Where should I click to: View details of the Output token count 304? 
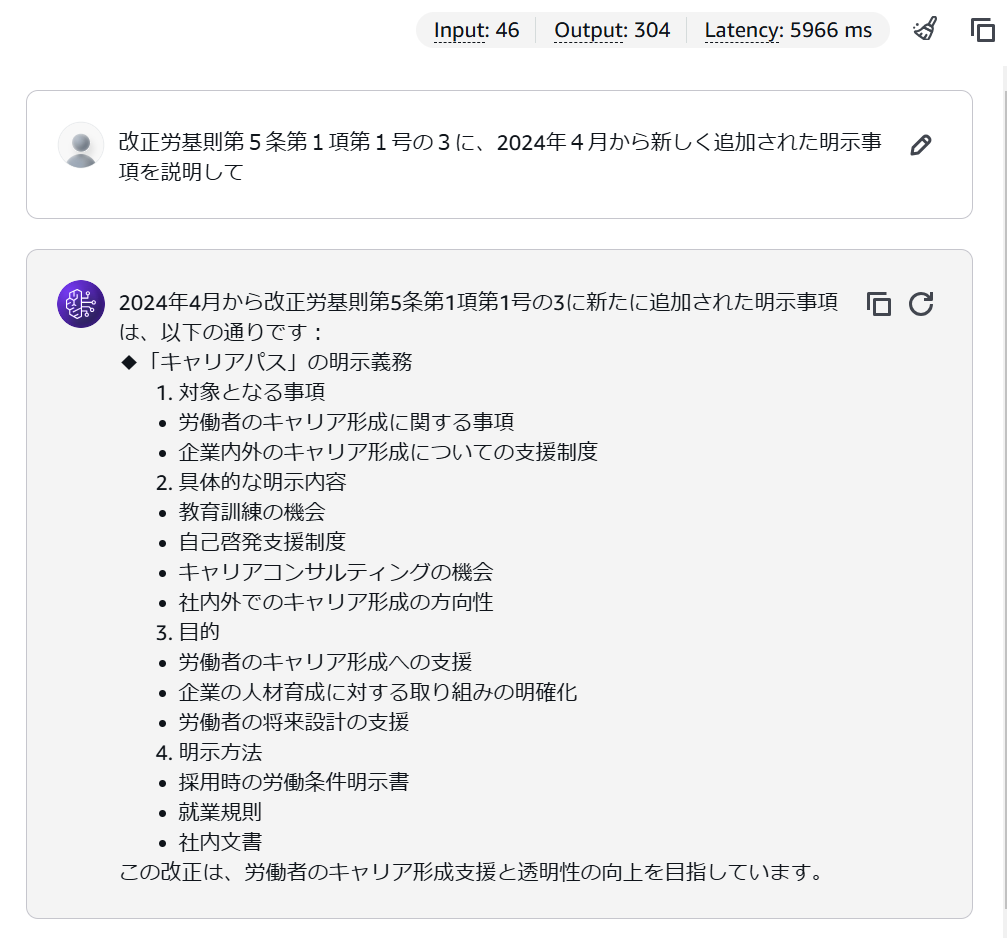tap(611, 30)
